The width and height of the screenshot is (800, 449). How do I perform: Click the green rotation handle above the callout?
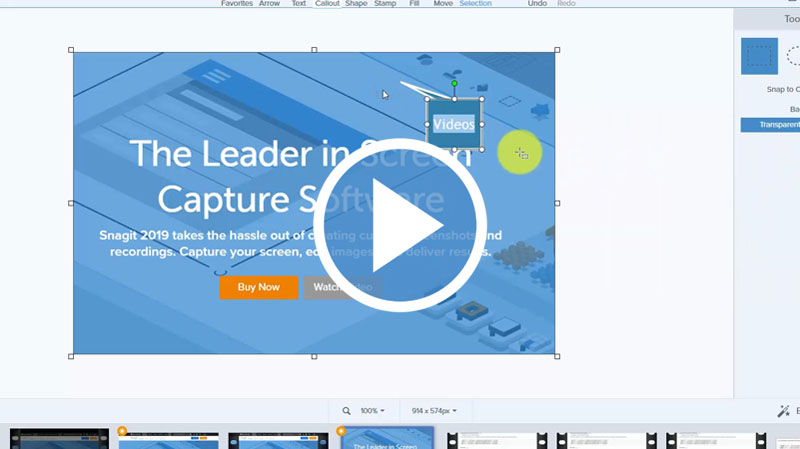[454, 83]
